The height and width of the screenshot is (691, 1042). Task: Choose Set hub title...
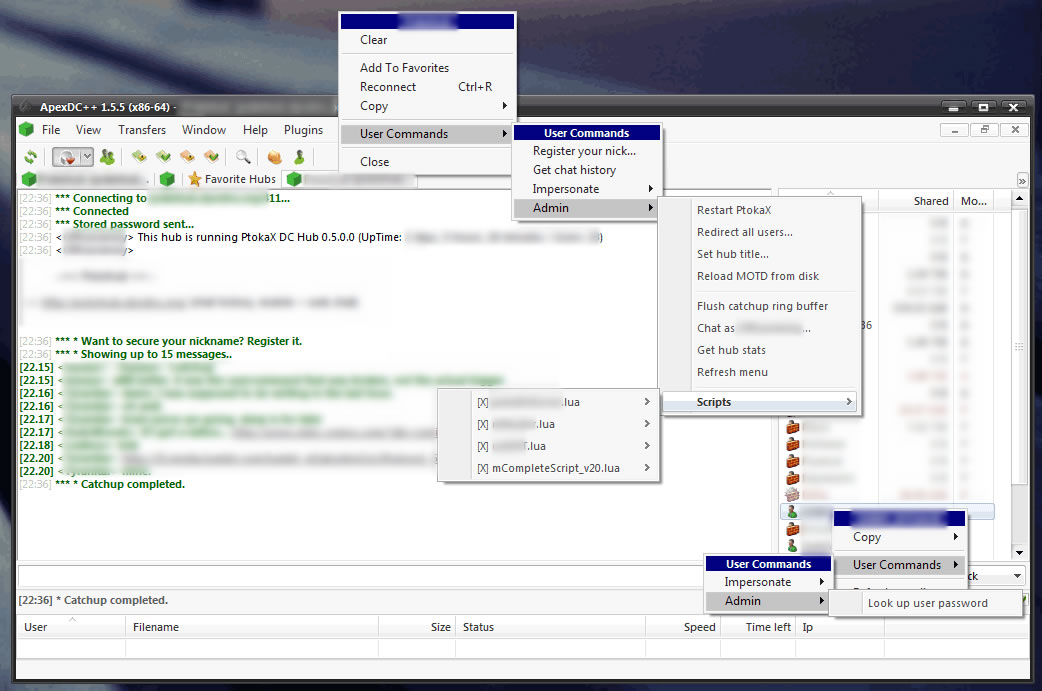[x=760, y=254]
